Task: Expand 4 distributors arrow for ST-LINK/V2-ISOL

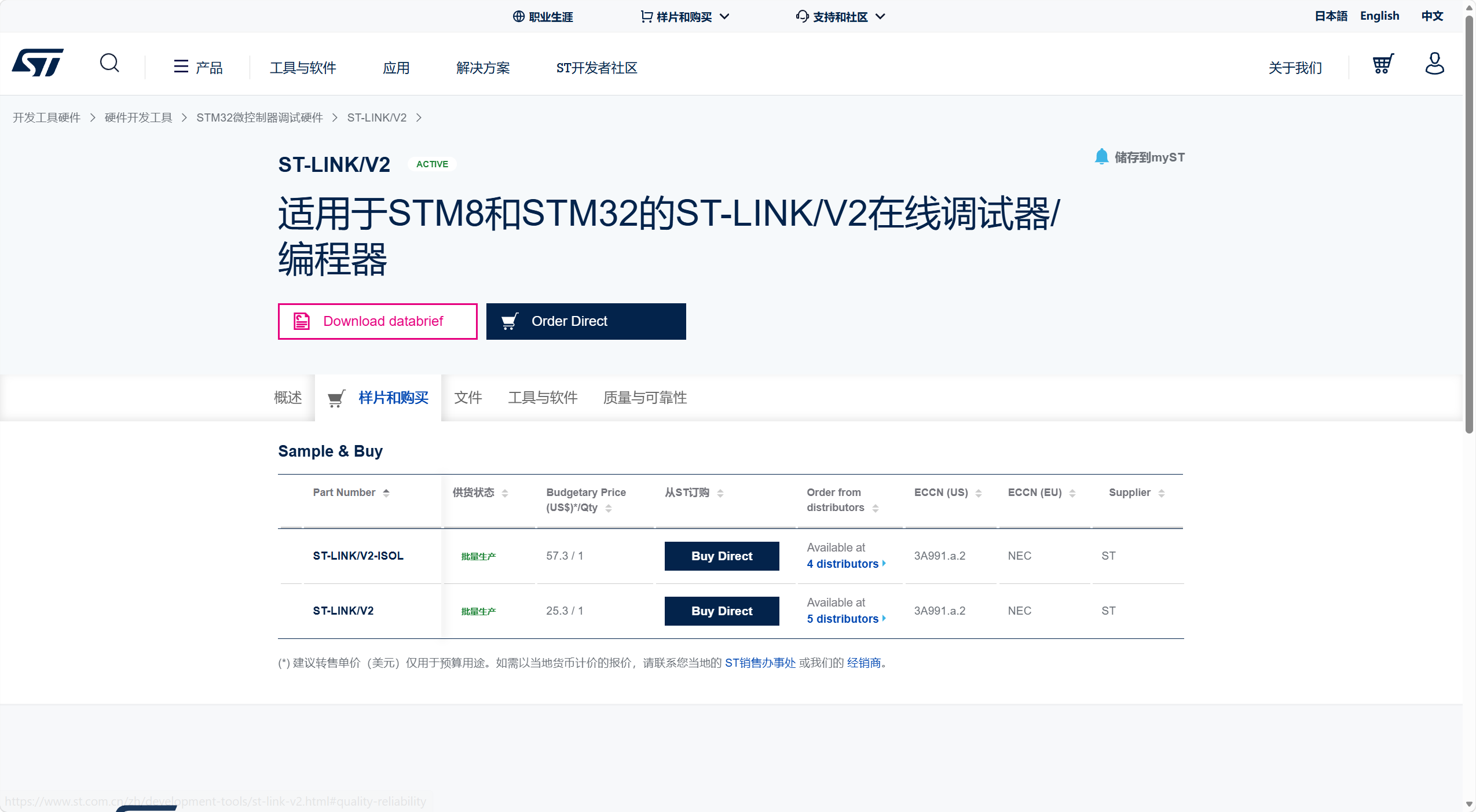Action: coord(884,563)
